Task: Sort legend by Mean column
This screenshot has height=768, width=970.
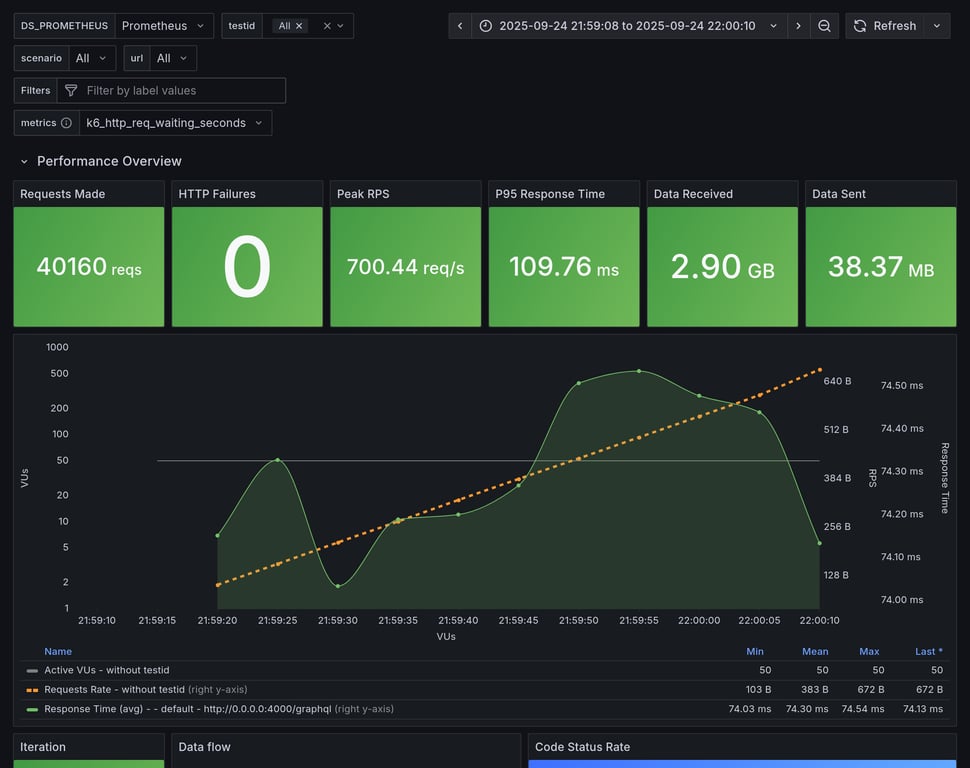Action: click(x=815, y=651)
